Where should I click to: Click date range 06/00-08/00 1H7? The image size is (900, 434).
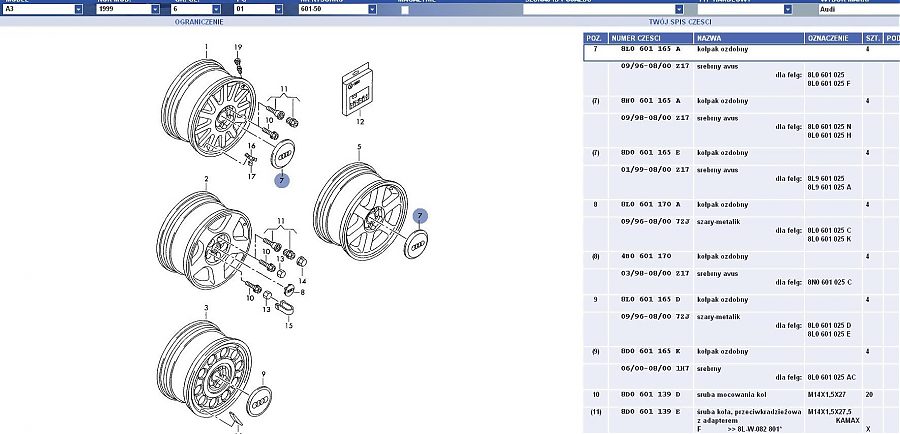point(655,369)
